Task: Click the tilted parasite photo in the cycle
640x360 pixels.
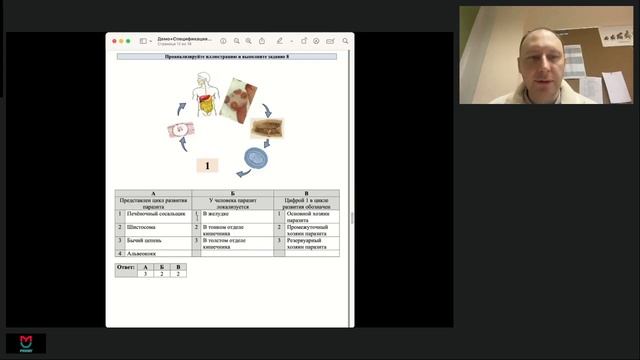Action: coord(238,101)
